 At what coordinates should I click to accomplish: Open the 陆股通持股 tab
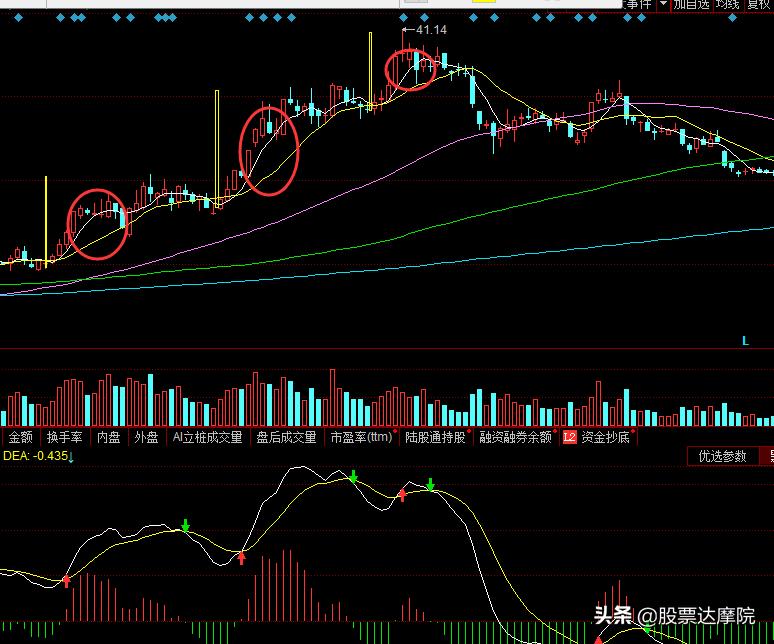435,437
